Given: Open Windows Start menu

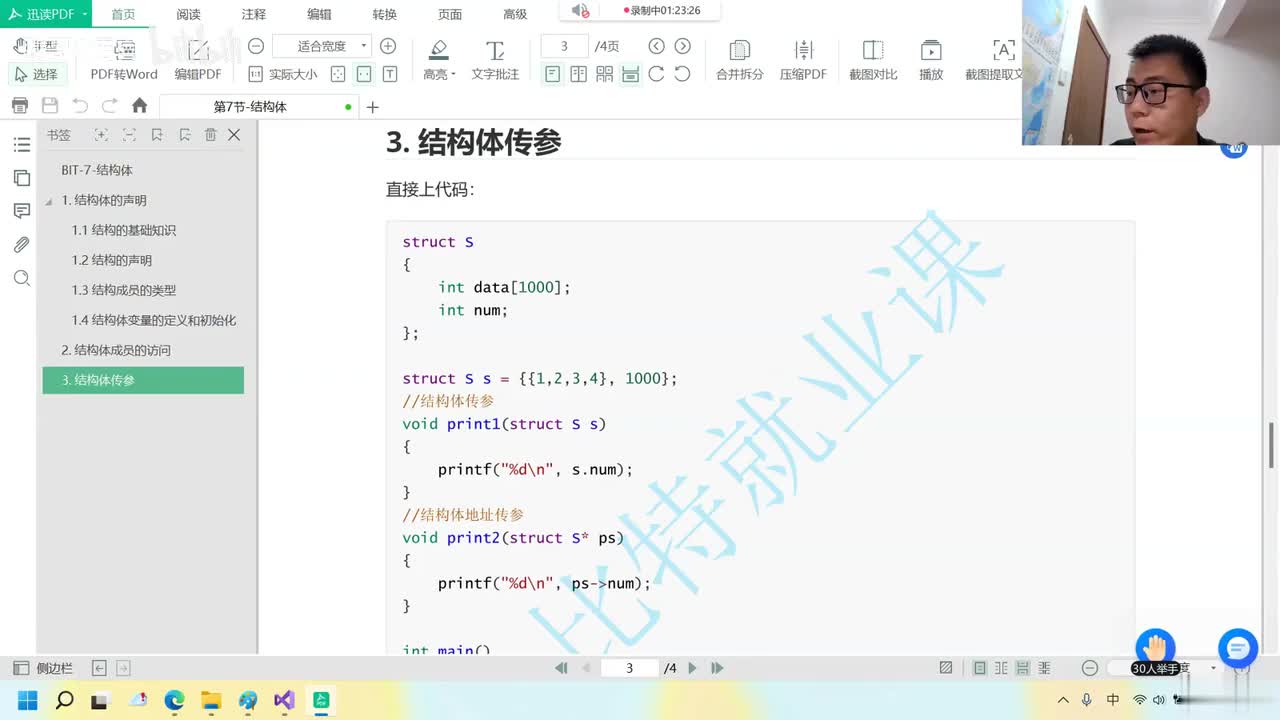Looking at the screenshot, I should [28, 700].
